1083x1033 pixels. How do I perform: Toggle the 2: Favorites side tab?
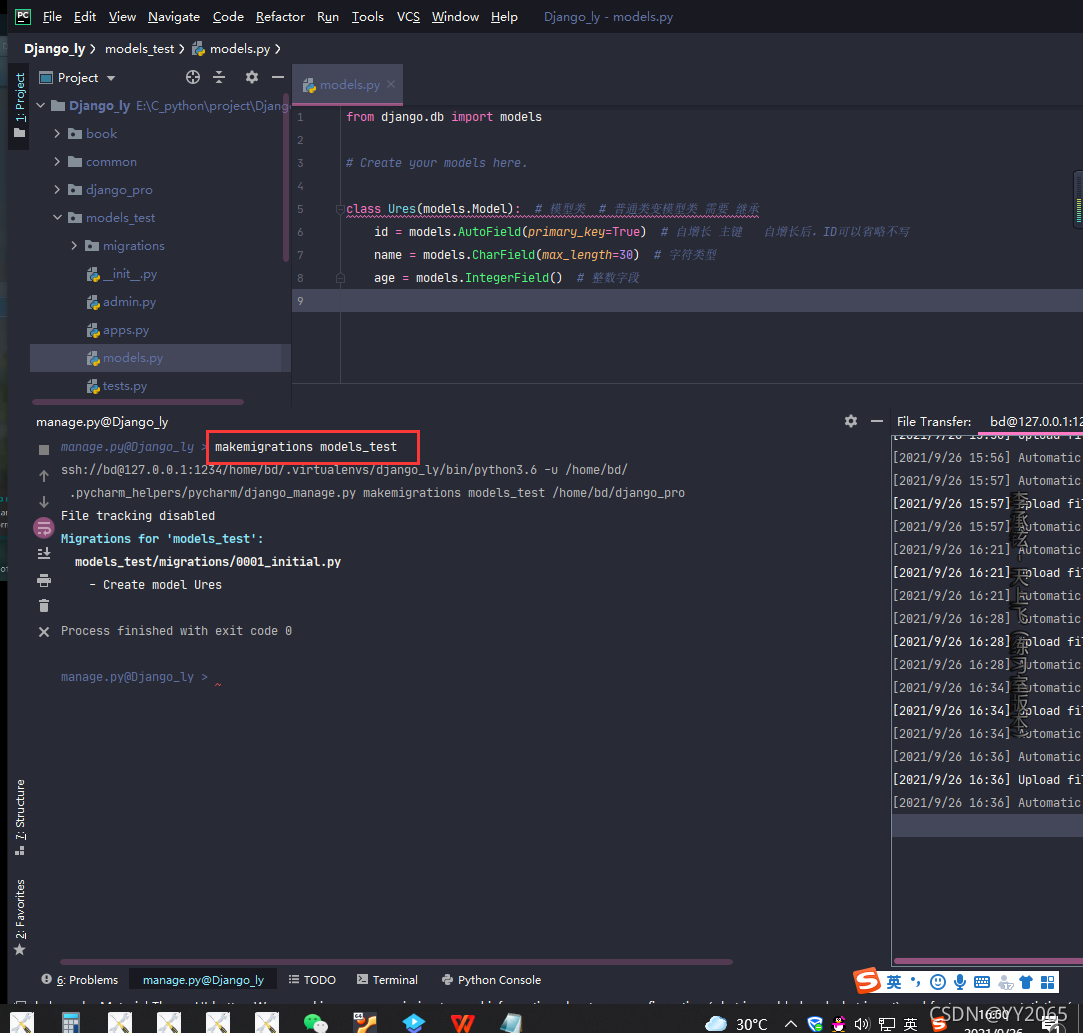click(19, 917)
